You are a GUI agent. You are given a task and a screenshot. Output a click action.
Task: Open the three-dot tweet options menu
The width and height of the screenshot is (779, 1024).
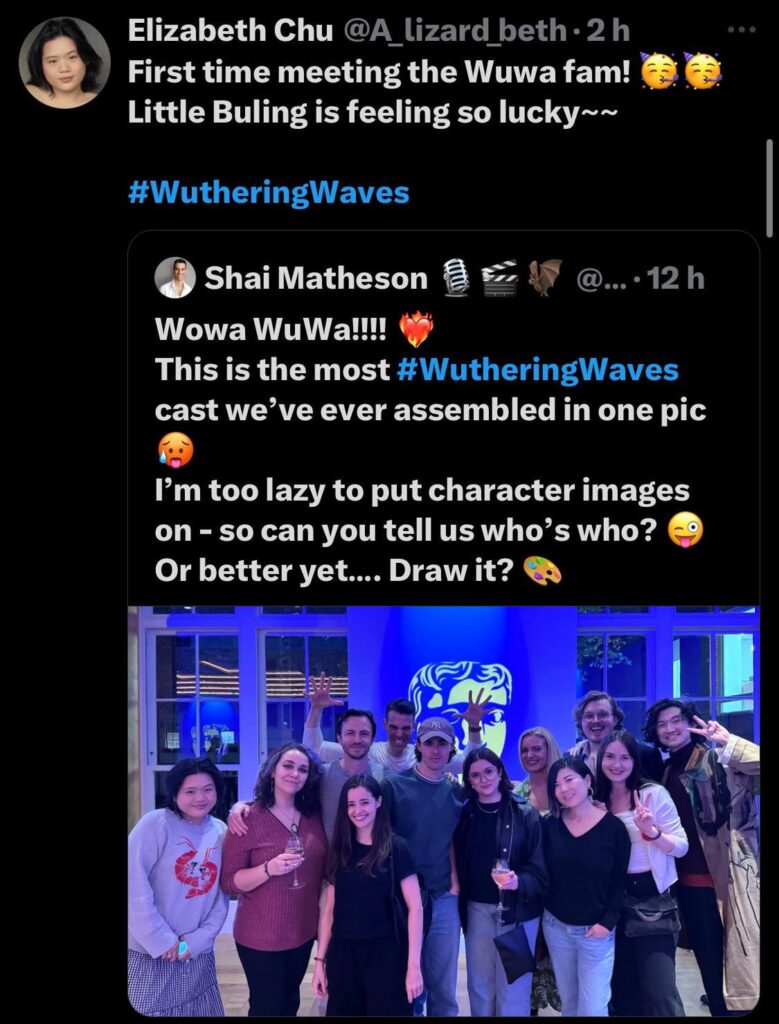point(744,29)
